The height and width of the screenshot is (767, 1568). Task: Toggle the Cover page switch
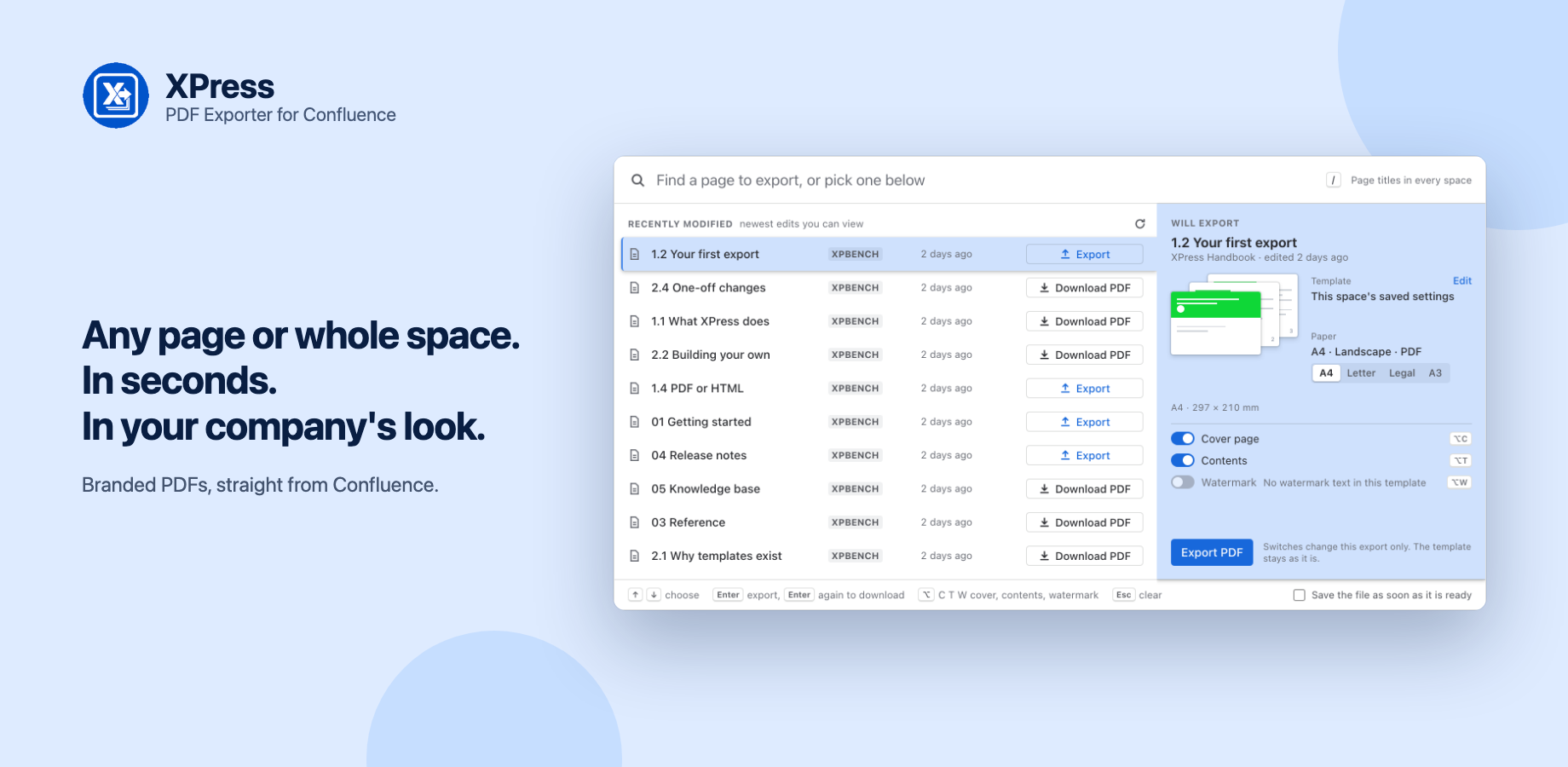pyautogui.click(x=1183, y=439)
